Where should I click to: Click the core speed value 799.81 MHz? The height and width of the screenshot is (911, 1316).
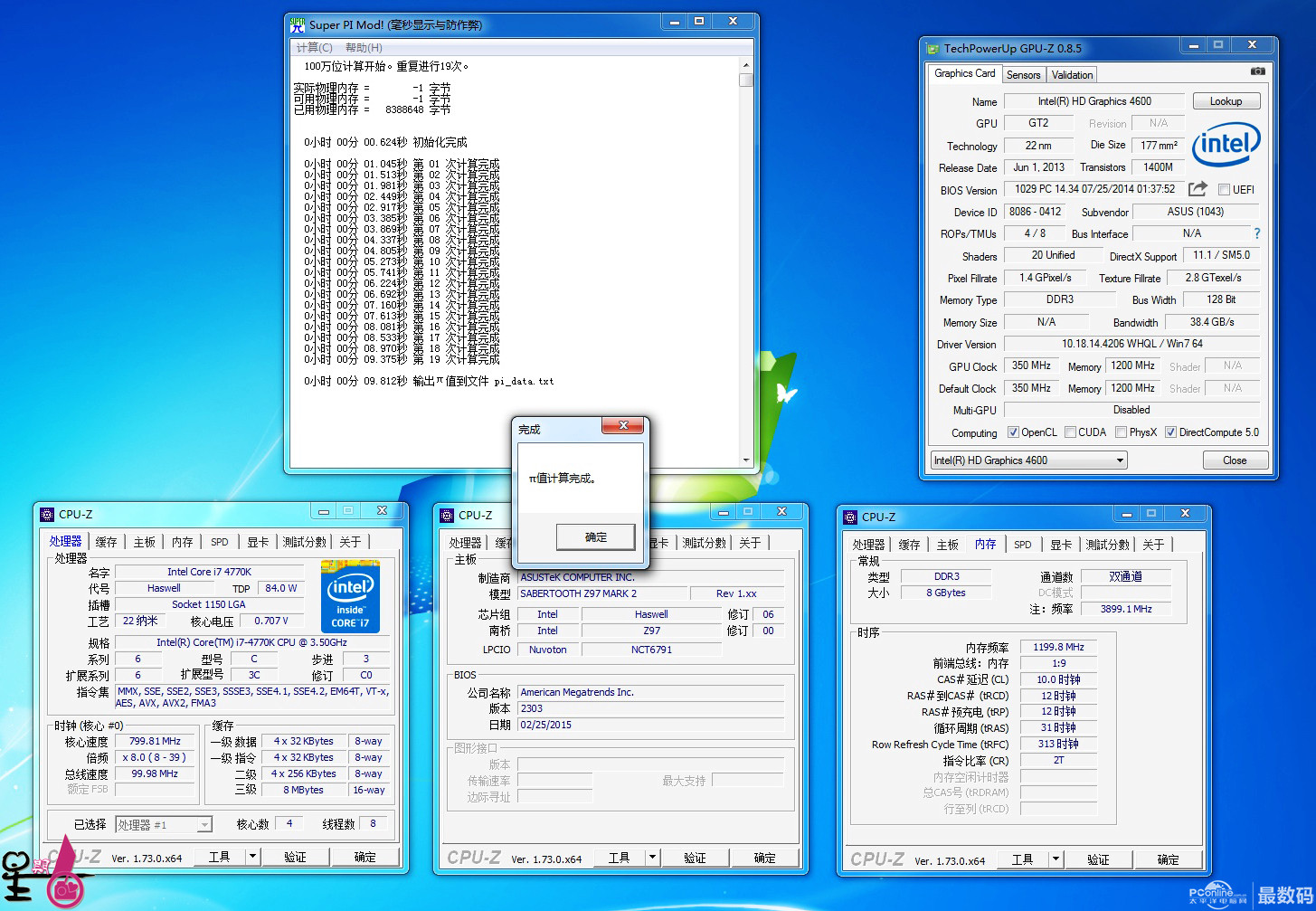[155, 741]
